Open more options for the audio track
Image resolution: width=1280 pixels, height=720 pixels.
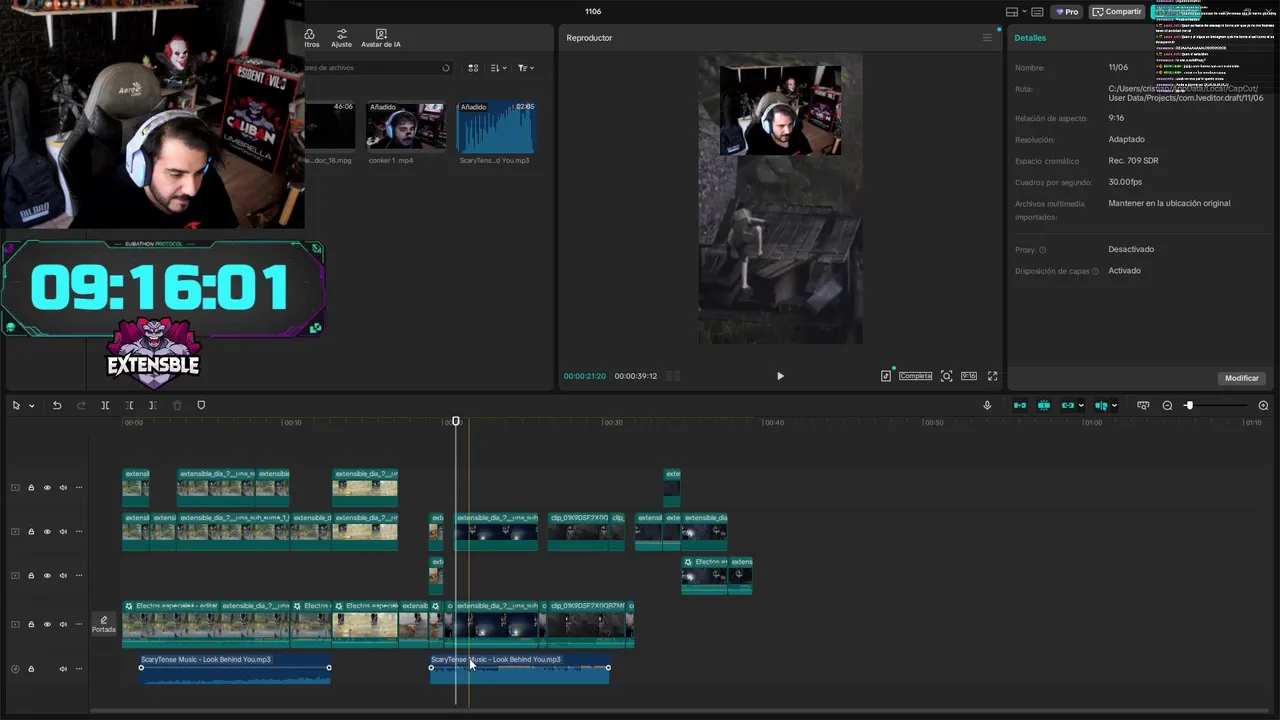(x=79, y=669)
